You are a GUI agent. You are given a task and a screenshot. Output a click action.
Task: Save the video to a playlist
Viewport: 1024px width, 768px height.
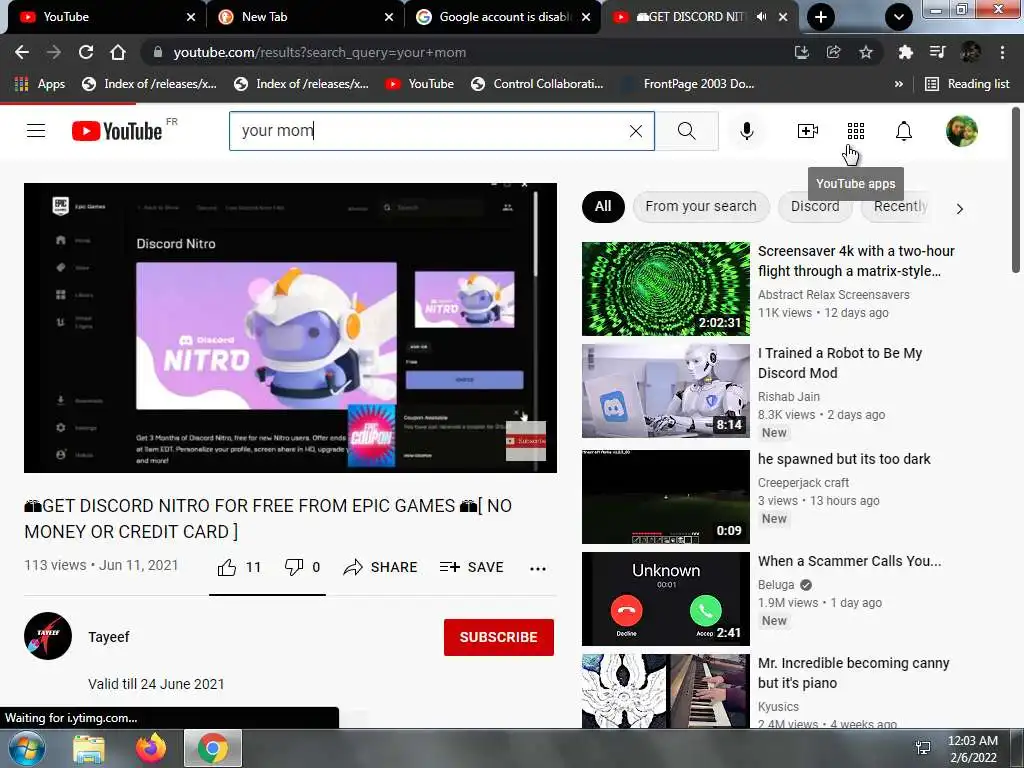coord(471,567)
